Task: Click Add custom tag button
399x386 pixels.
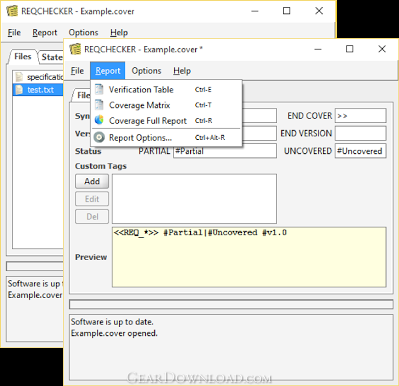Action: [x=92, y=181]
